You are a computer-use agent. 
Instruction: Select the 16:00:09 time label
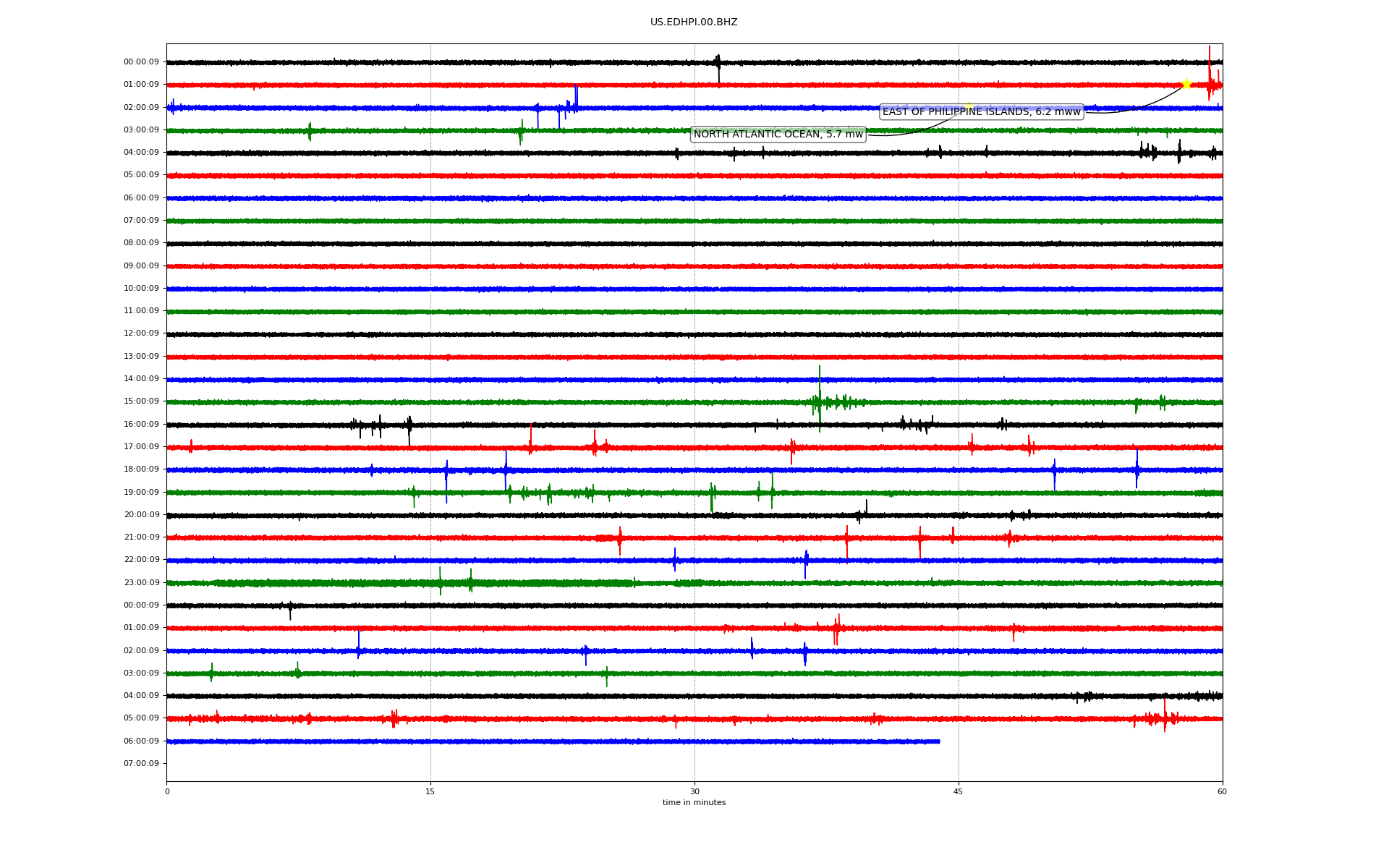[x=141, y=424]
